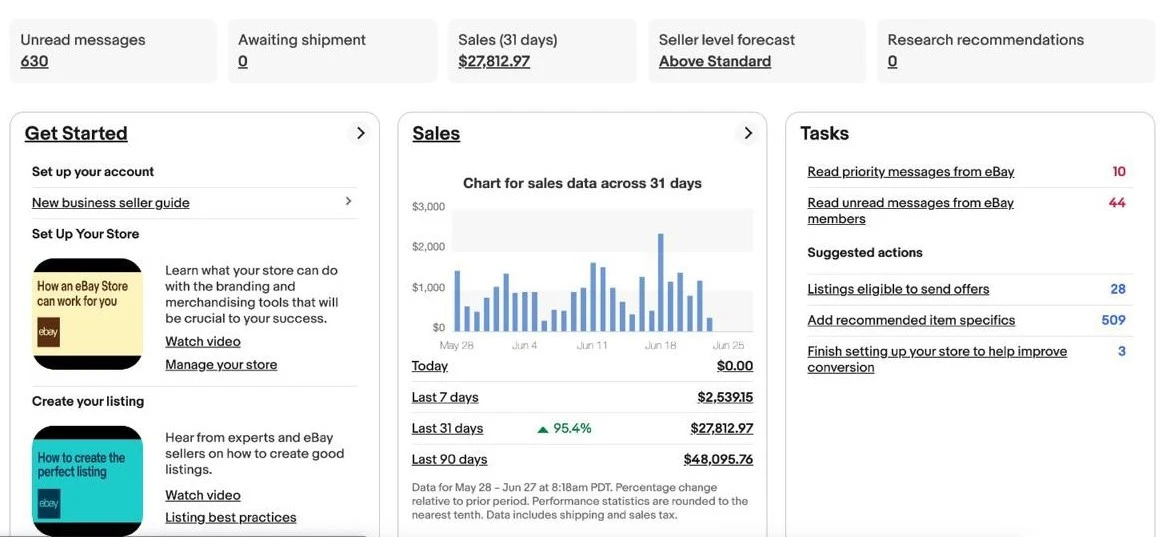The image size is (1167, 537).
Task: Click the perfect listing video thumbnail
Action: pyautogui.click(x=88, y=481)
